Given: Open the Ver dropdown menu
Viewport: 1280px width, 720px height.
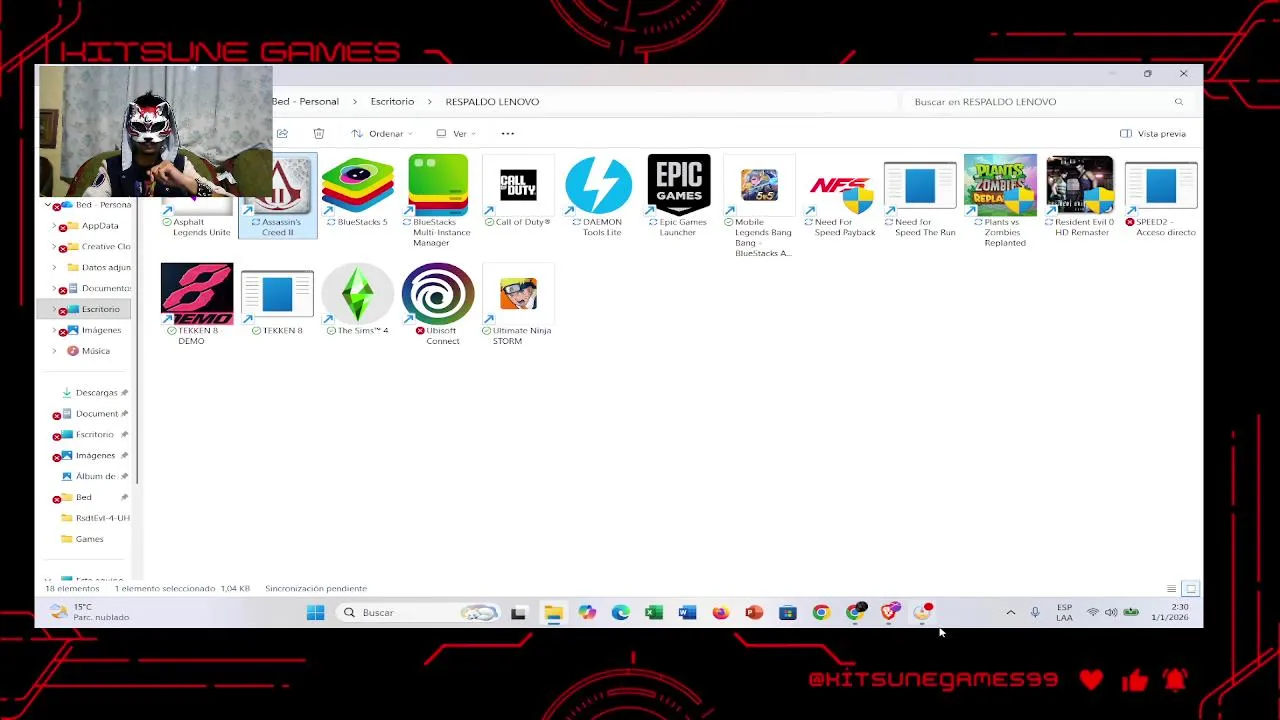Looking at the screenshot, I should [x=455, y=133].
